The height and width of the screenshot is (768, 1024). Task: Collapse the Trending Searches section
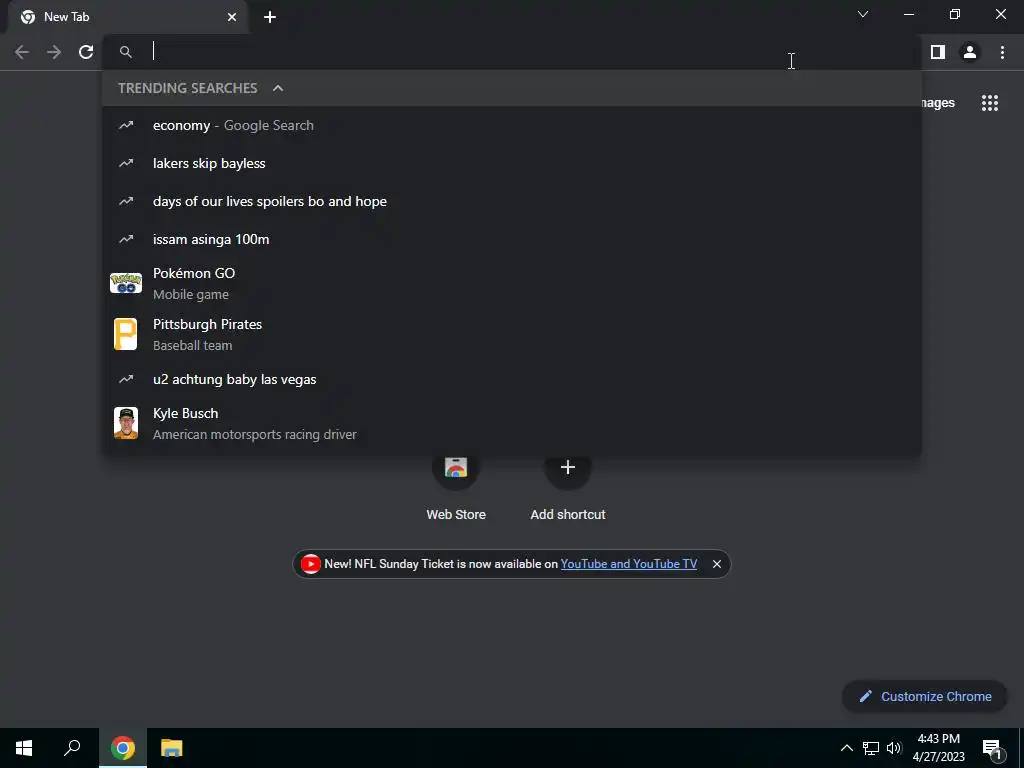(278, 88)
